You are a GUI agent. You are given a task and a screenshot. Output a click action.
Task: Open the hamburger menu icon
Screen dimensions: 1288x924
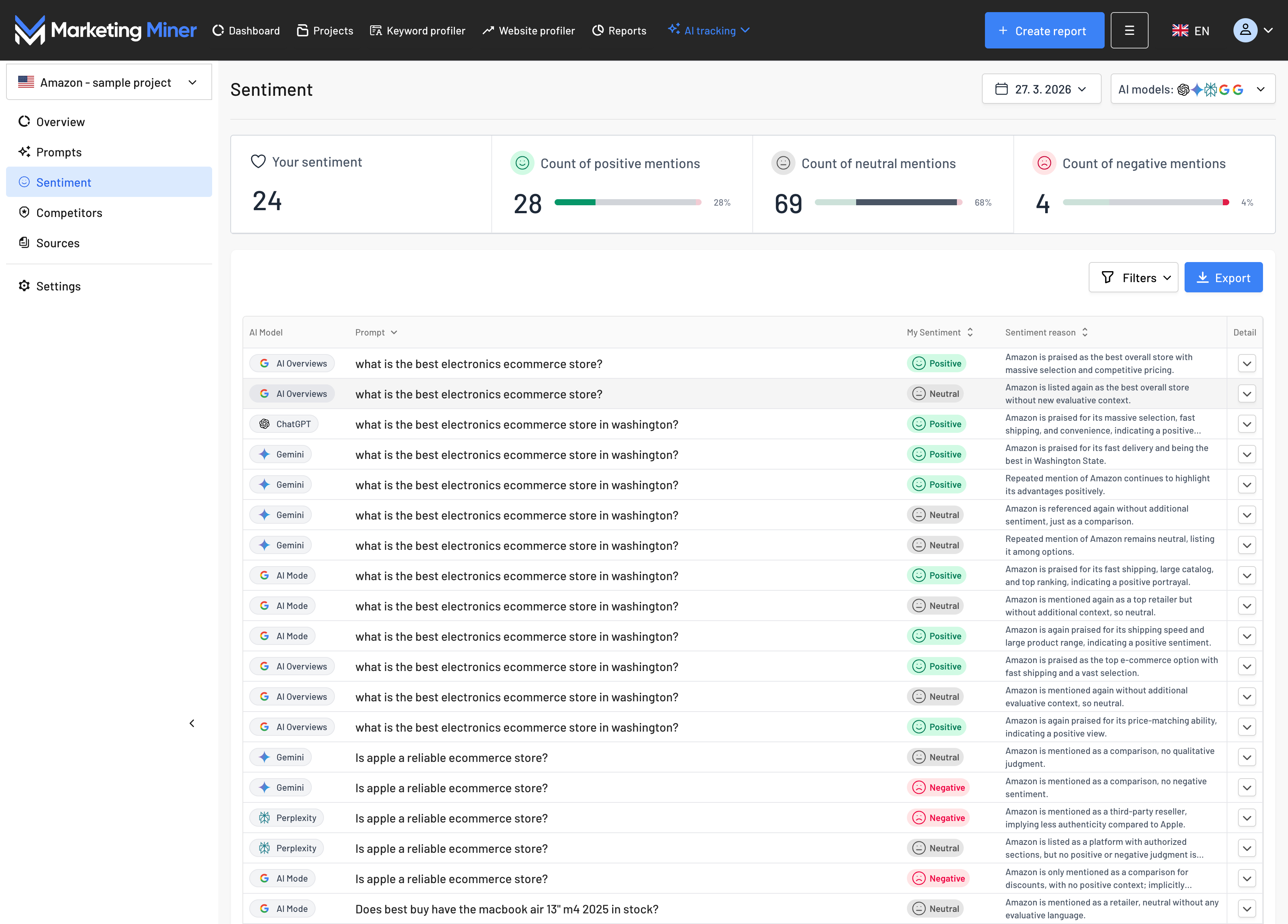pyautogui.click(x=1129, y=31)
